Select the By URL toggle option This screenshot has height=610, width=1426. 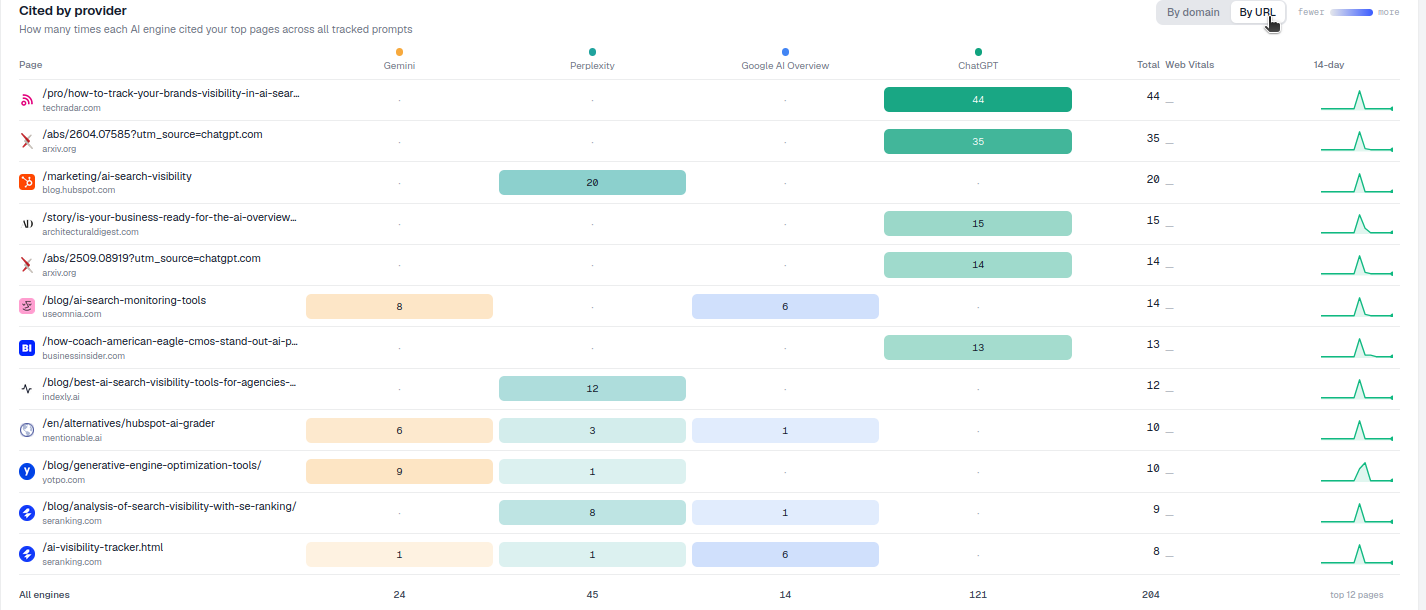(x=1257, y=12)
